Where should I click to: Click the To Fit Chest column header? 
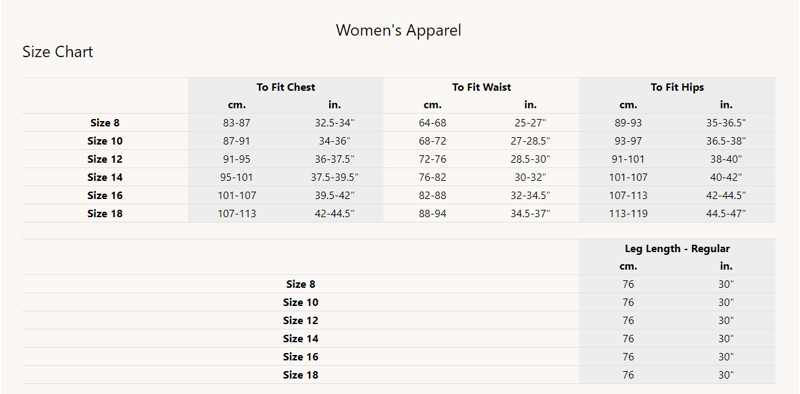286,87
